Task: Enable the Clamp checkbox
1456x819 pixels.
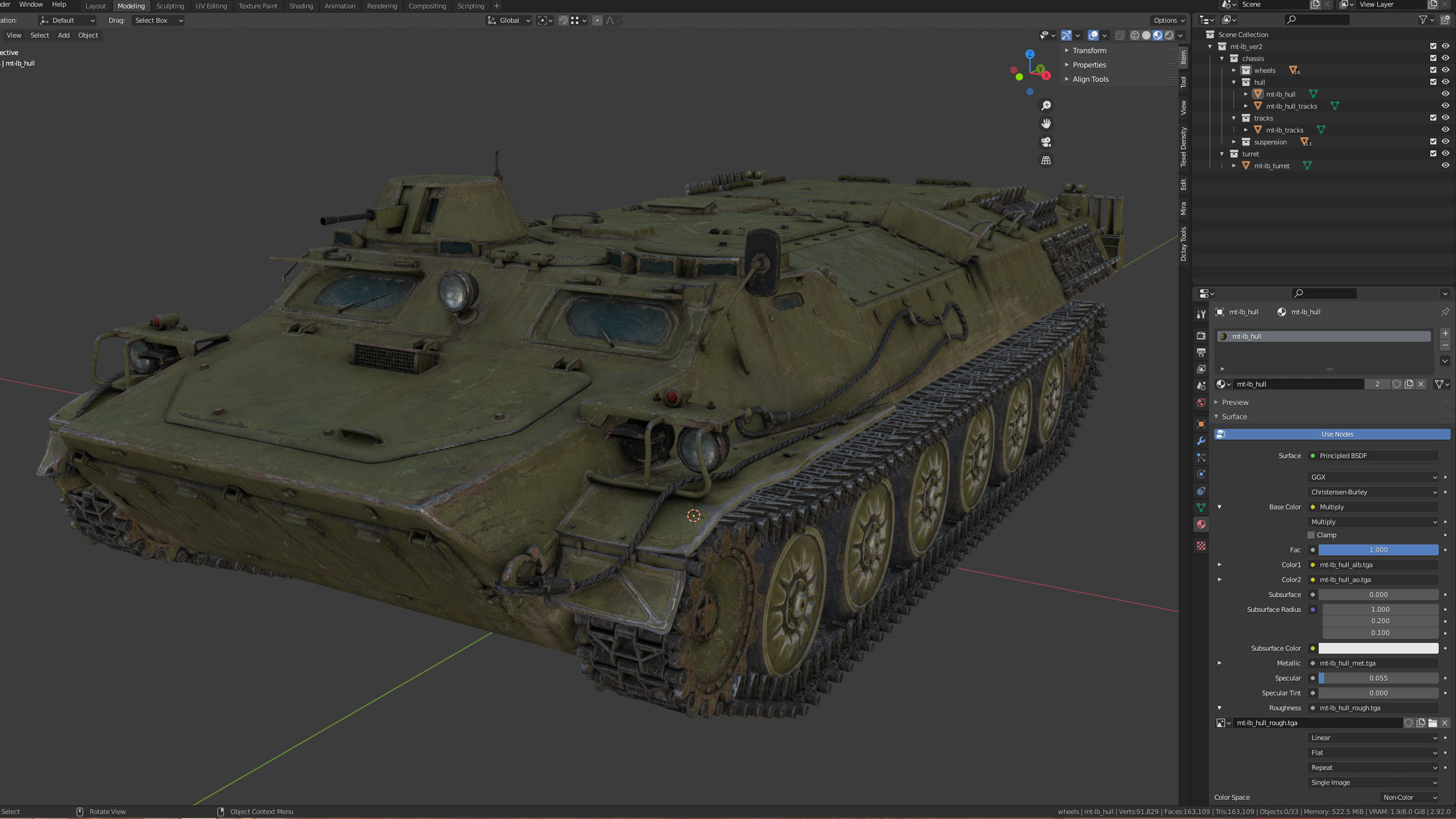Action: tap(1311, 535)
